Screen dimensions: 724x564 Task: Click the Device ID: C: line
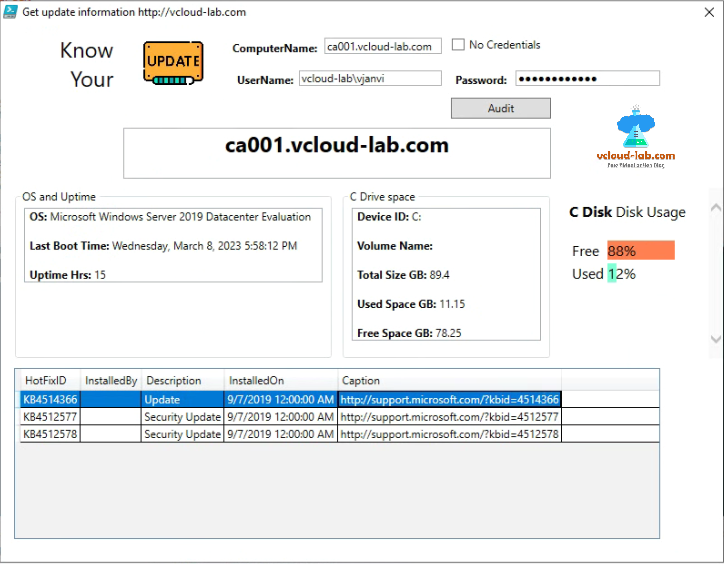pos(389,217)
